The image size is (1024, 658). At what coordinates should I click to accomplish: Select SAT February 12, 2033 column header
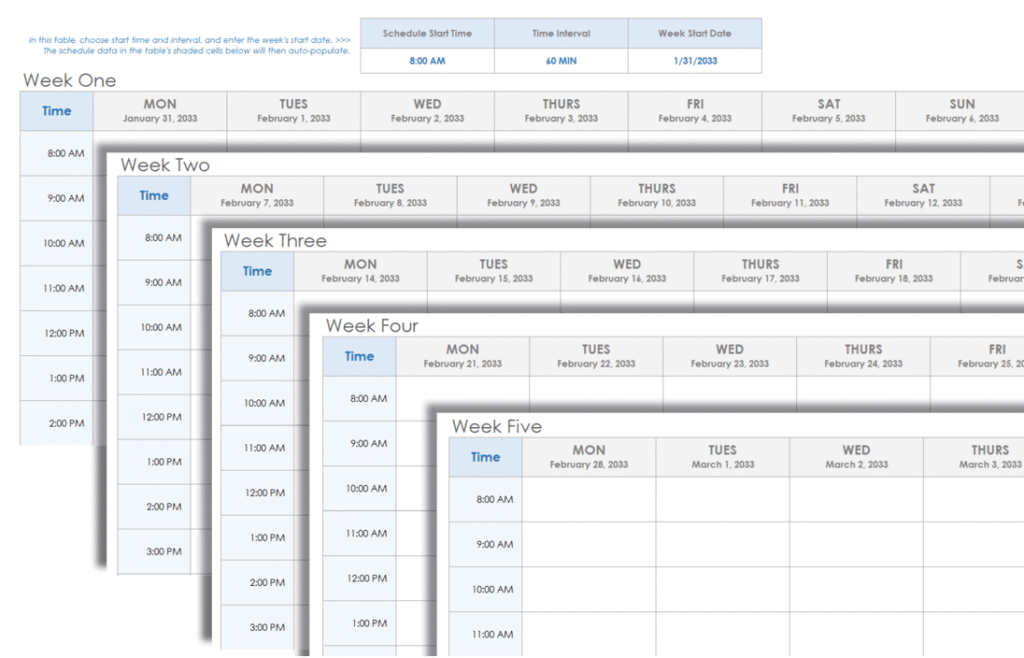(x=923, y=195)
